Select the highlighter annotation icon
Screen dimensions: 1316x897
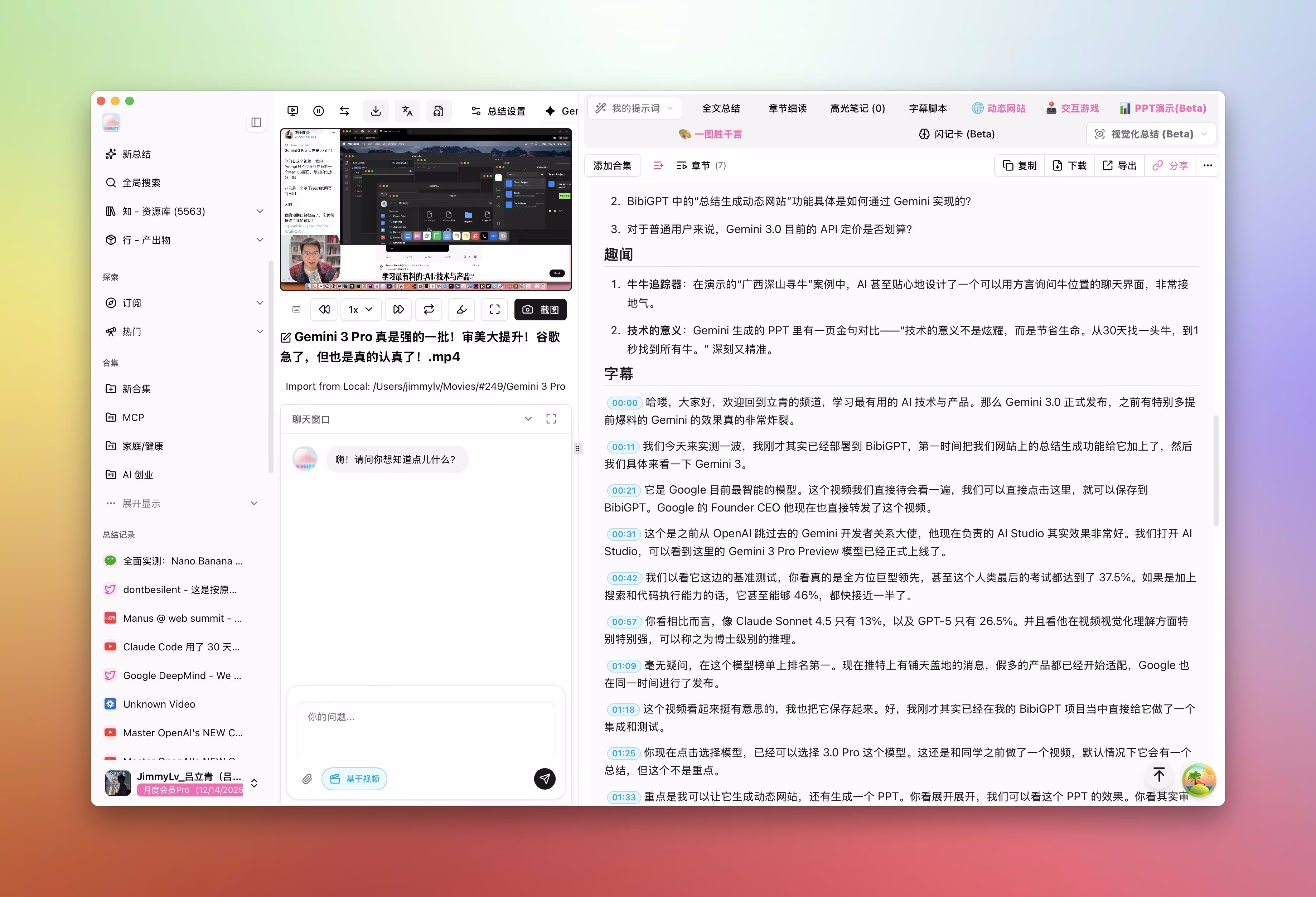pos(461,309)
